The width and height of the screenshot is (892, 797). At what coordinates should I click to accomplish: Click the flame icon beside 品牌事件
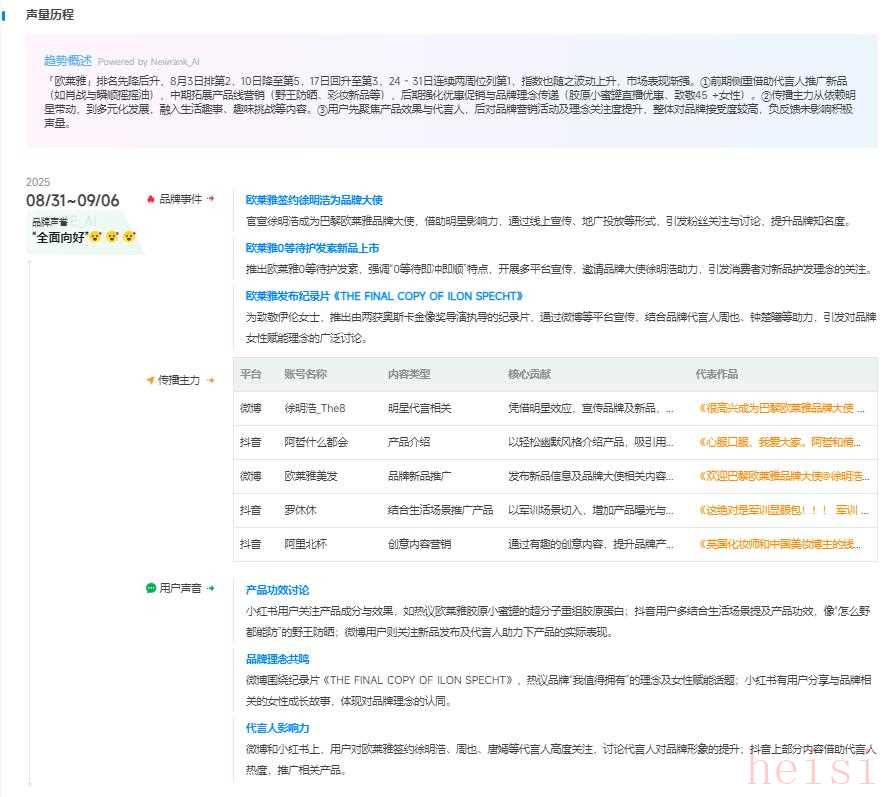(151, 199)
